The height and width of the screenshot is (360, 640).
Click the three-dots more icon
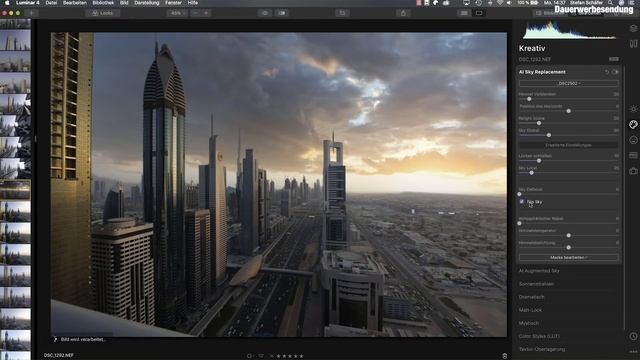[x=633, y=351]
